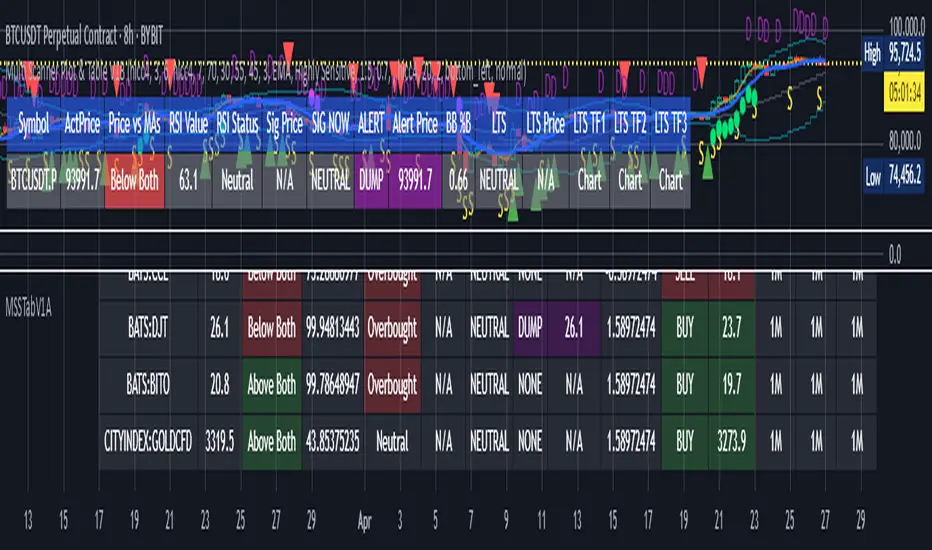Select the BTCUSDT.P symbol cell
This screenshot has height=550, width=932.
click(x=33, y=182)
